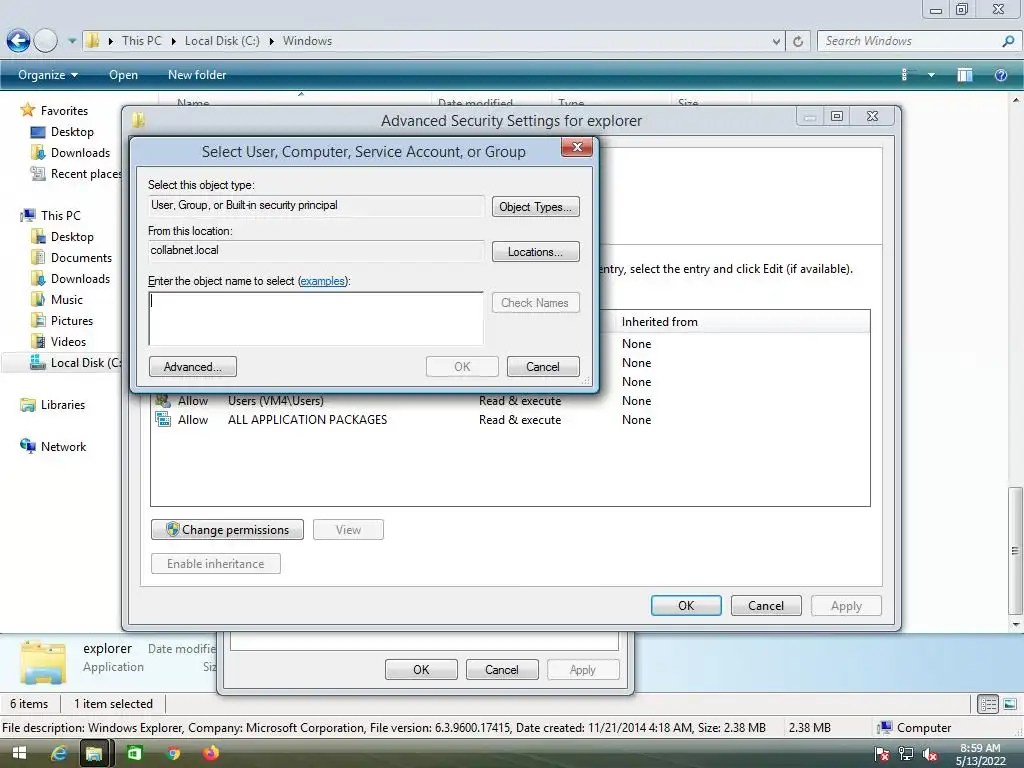Click the Advanced... button
The height and width of the screenshot is (768, 1024).
pyautogui.click(x=193, y=366)
